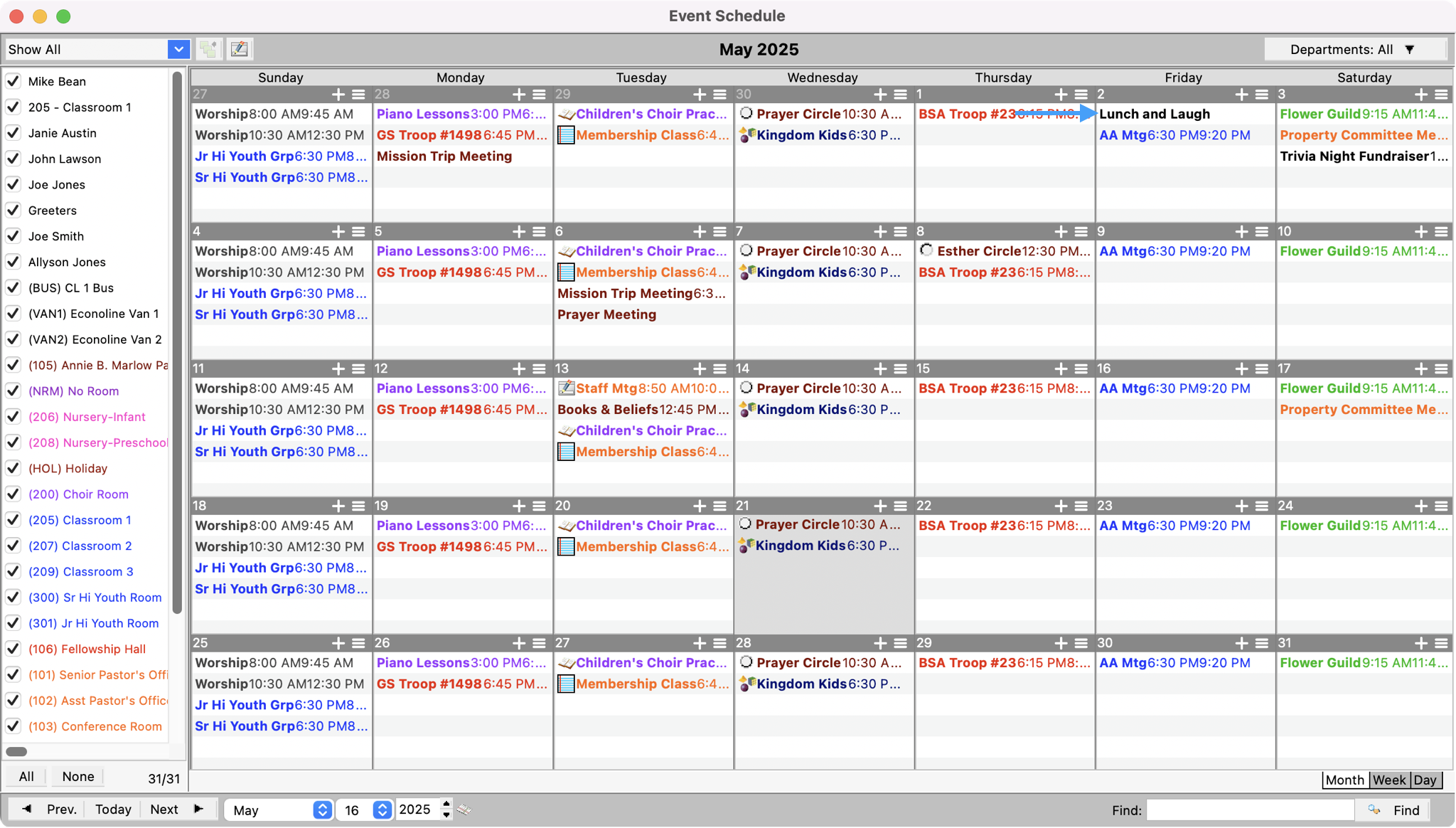Image resolution: width=1456 pixels, height=828 pixels.
Task: Click the Today button
Action: tap(113, 810)
